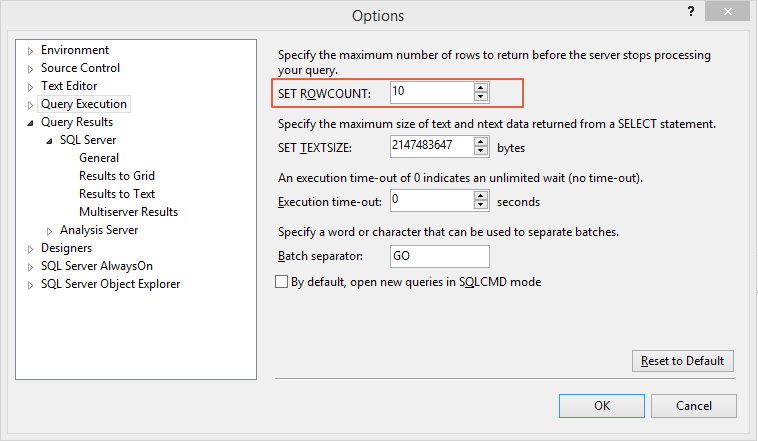This screenshot has height=441, width=758.
Task: Increase SET TEXTSIZE with up arrow
Action: (x=481, y=142)
